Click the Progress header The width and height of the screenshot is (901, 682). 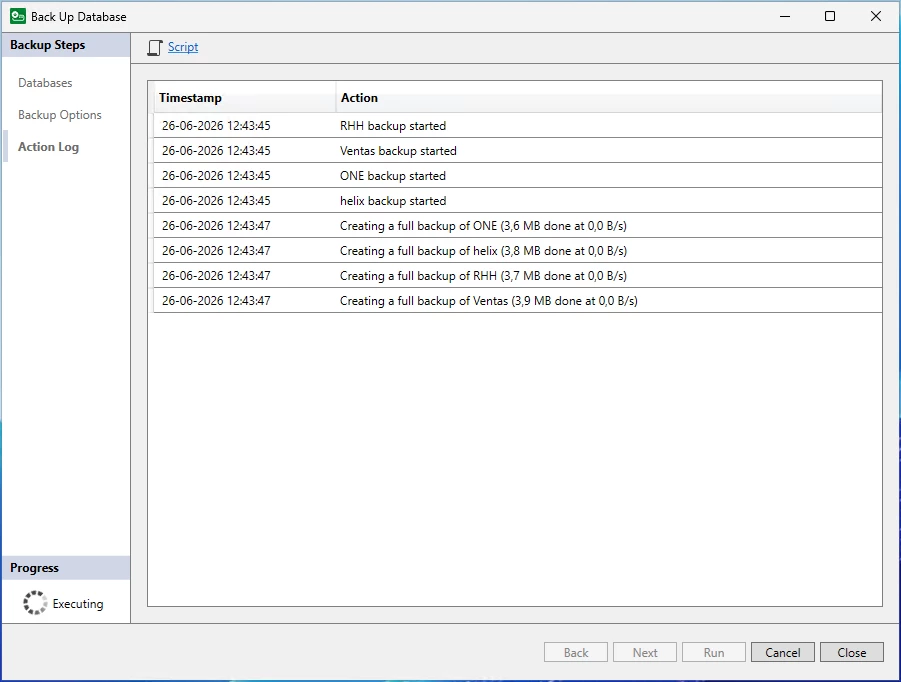(66, 568)
